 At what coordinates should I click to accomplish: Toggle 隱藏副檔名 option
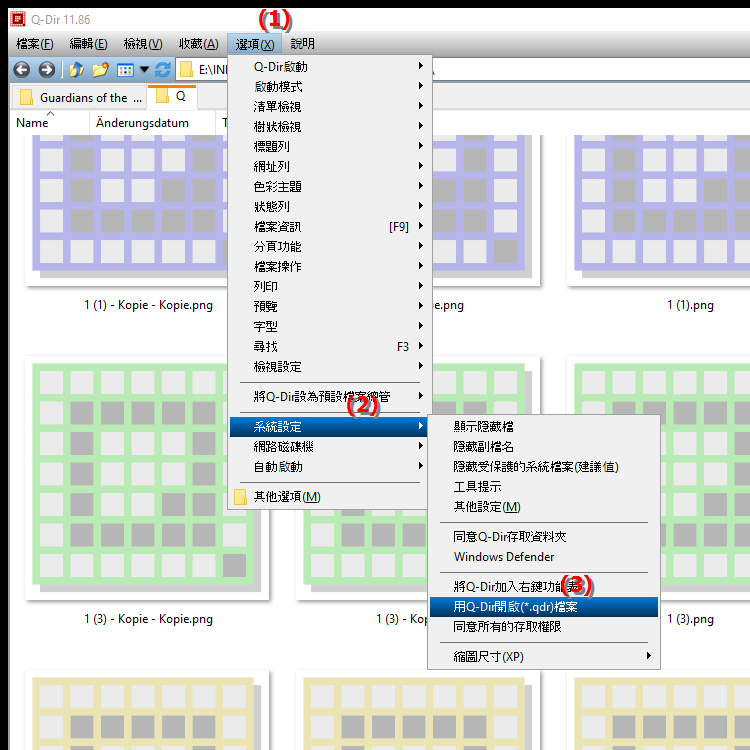tap(544, 447)
